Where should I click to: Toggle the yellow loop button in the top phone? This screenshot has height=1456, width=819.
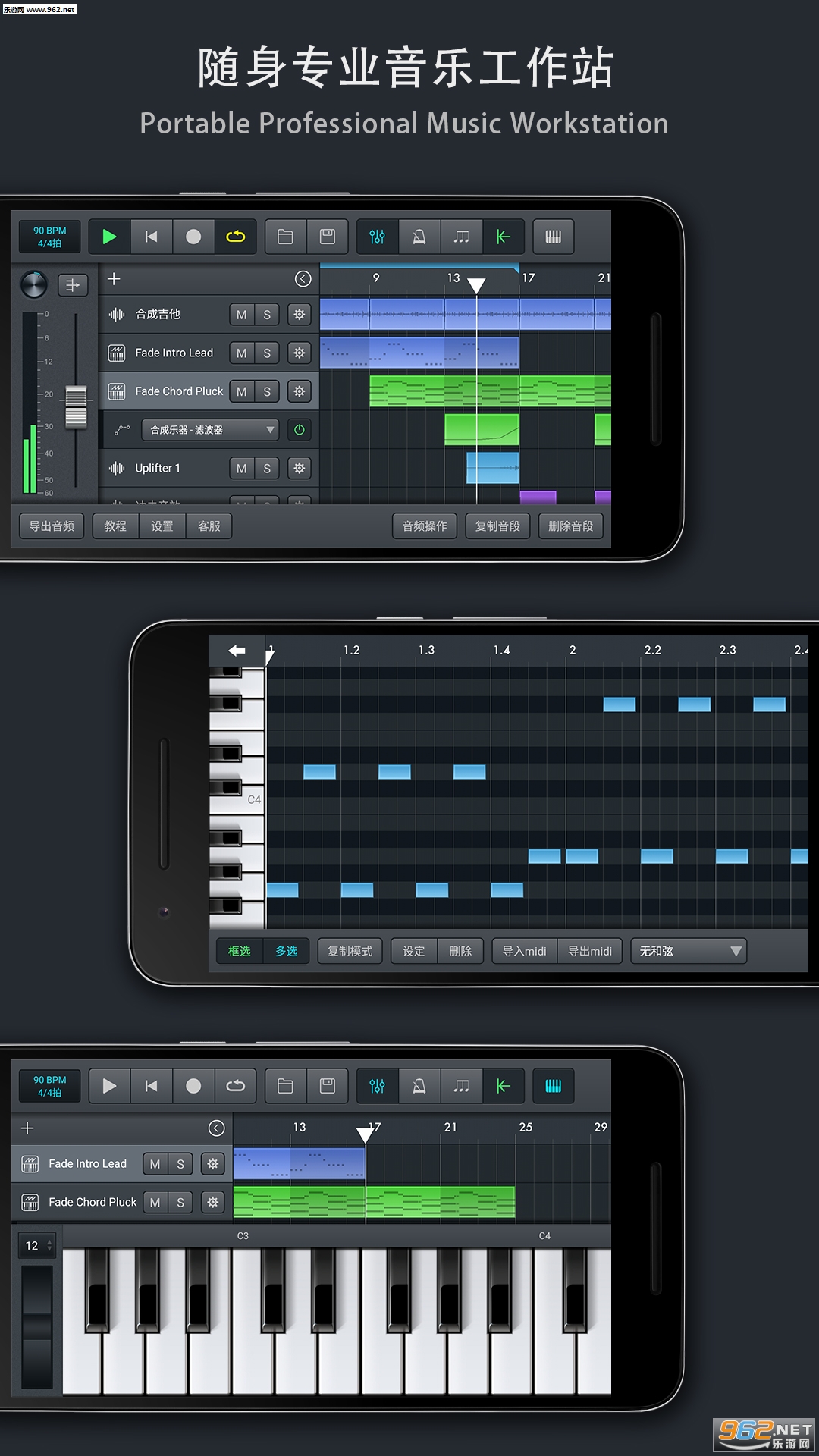235,237
